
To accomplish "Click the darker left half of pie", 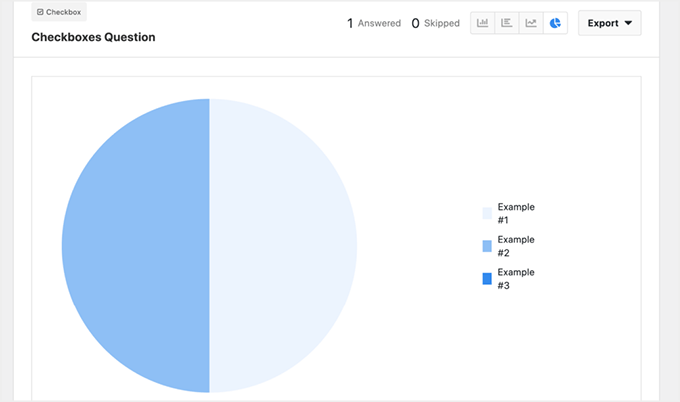I will click(x=135, y=245).
